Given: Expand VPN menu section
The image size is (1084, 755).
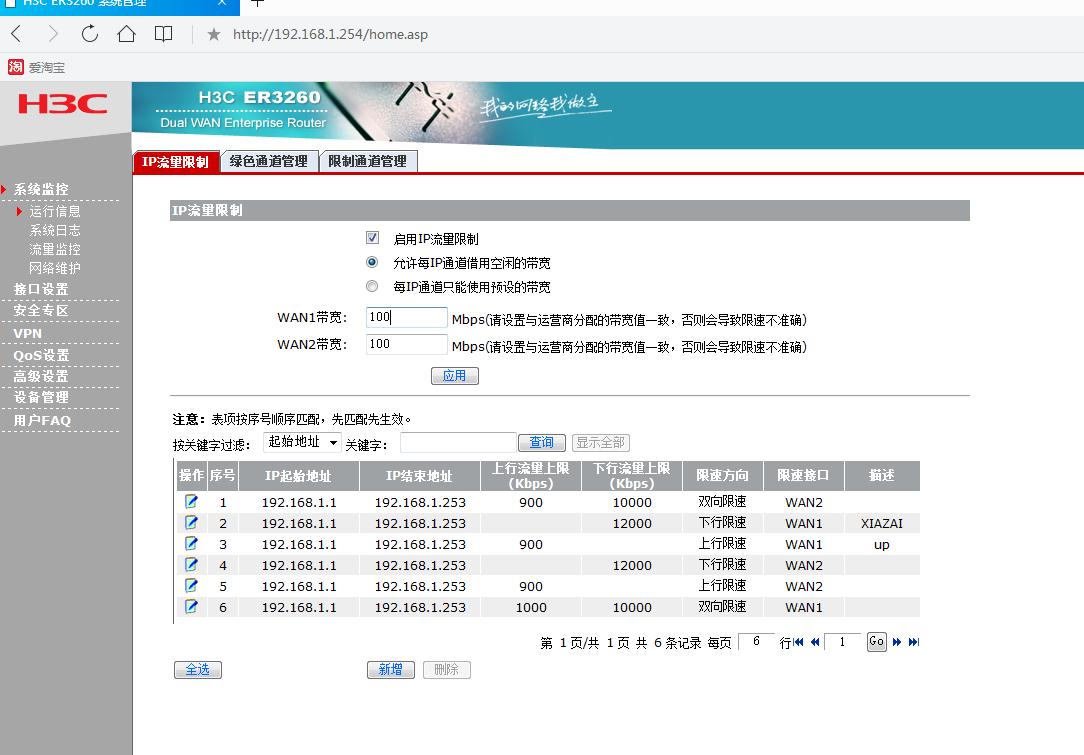Looking at the screenshot, I should 28,333.
